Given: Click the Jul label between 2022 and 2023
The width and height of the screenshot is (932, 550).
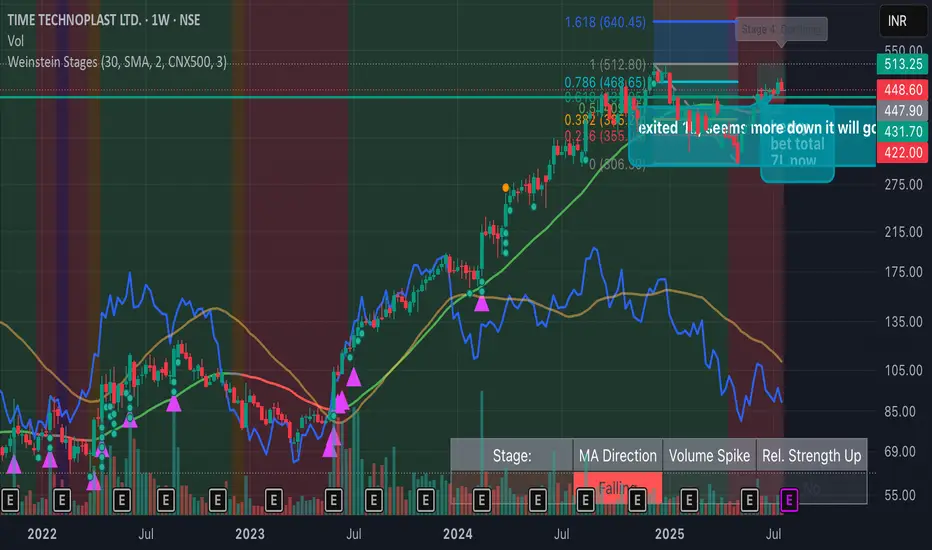Looking at the screenshot, I should (146, 534).
